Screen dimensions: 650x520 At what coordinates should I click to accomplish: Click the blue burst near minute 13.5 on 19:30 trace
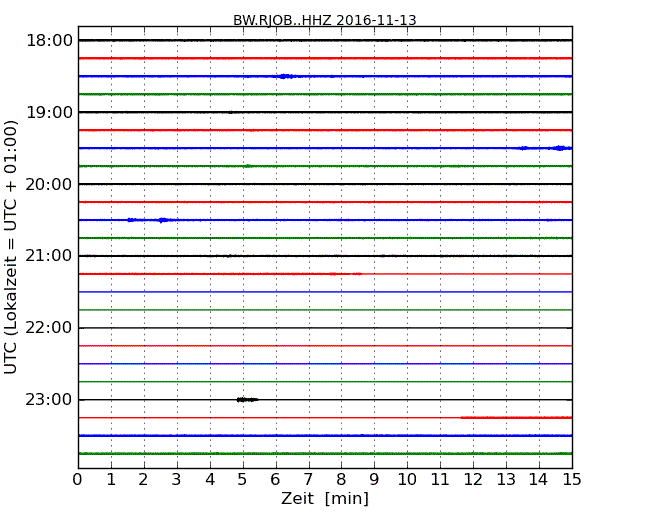(x=524, y=148)
